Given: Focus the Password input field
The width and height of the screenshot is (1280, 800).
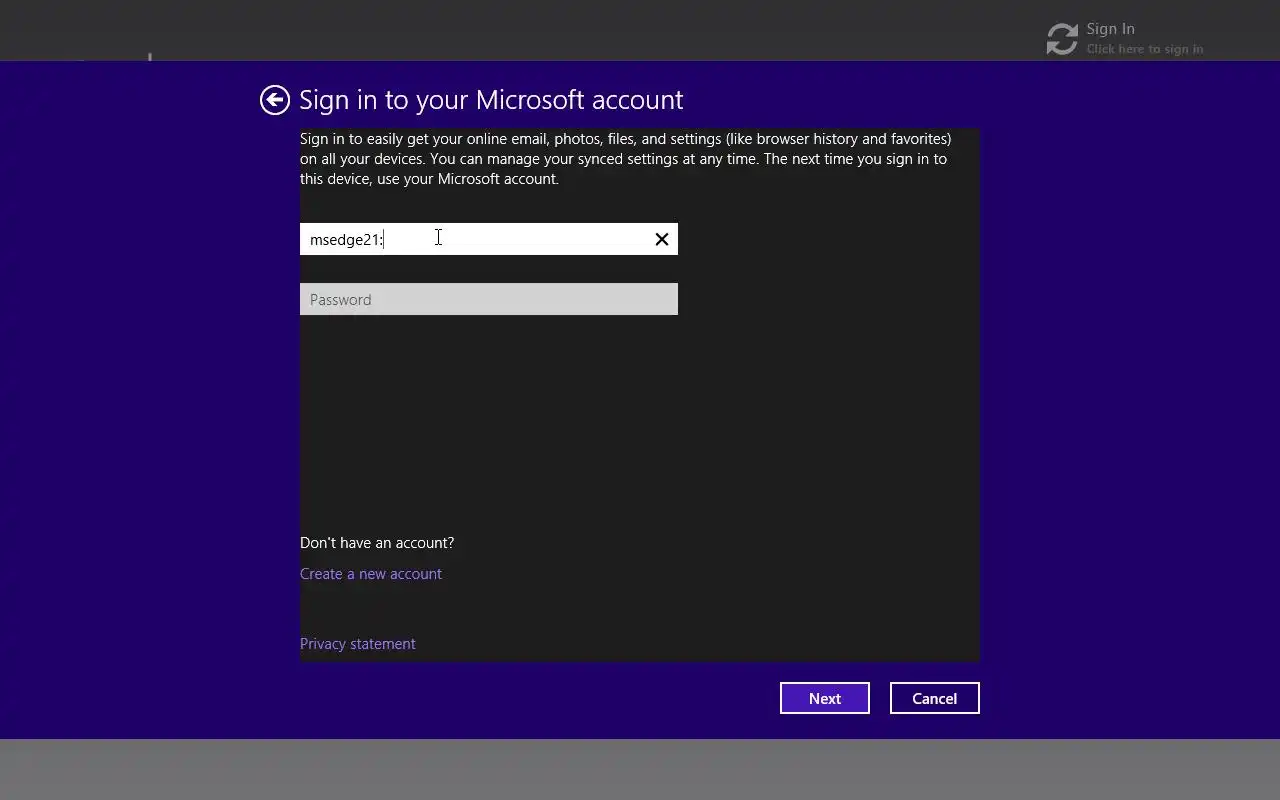Looking at the screenshot, I should click(489, 299).
